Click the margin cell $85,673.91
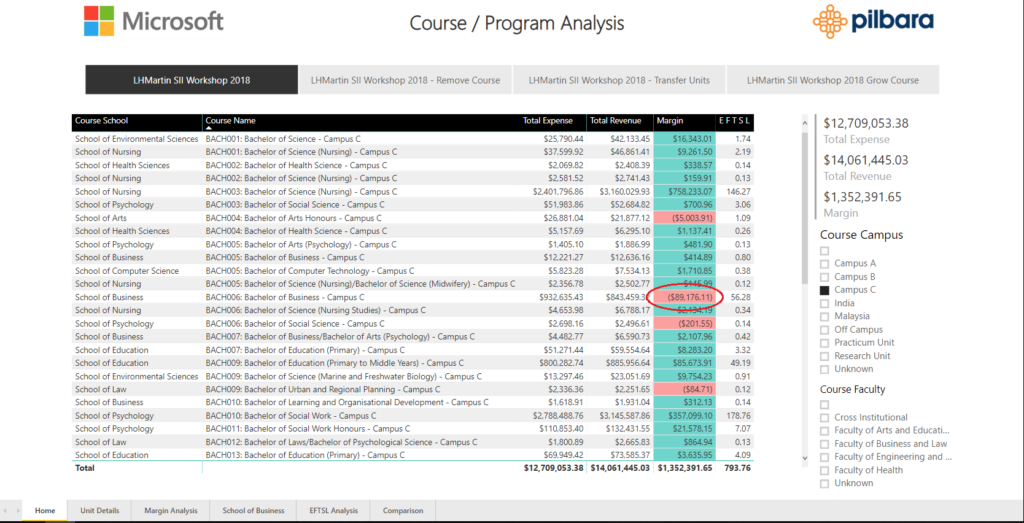The width and height of the screenshot is (1024, 523). pyautogui.click(x=684, y=363)
